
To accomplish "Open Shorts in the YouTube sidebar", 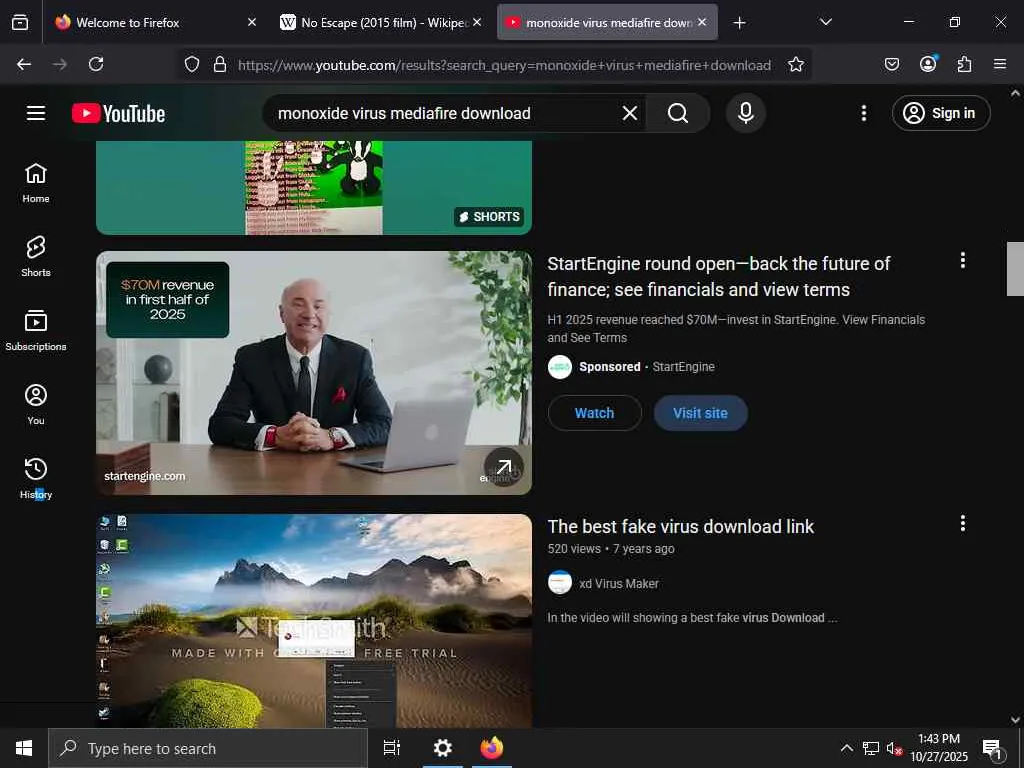I will pyautogui.click(x=36, y=257).
